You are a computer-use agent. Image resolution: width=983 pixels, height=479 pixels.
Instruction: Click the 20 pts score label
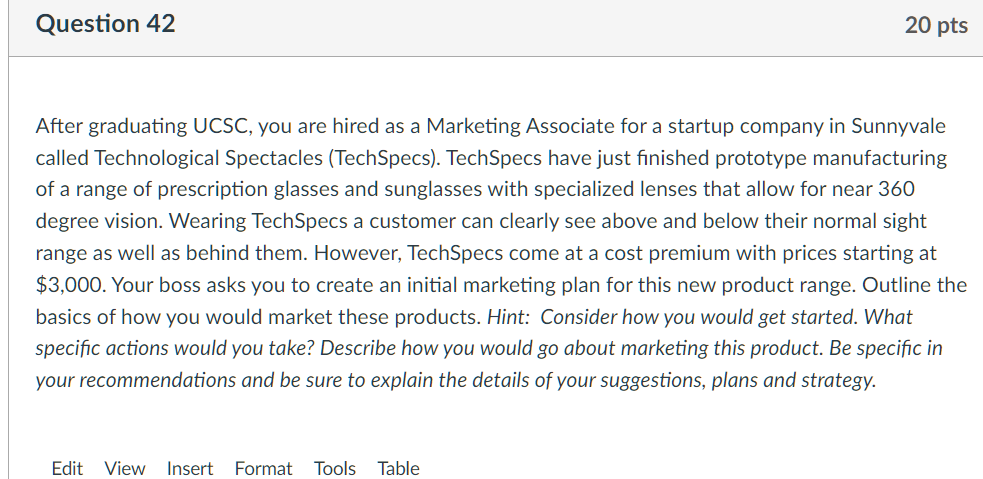pyautogui.click(x=936, y=26)
